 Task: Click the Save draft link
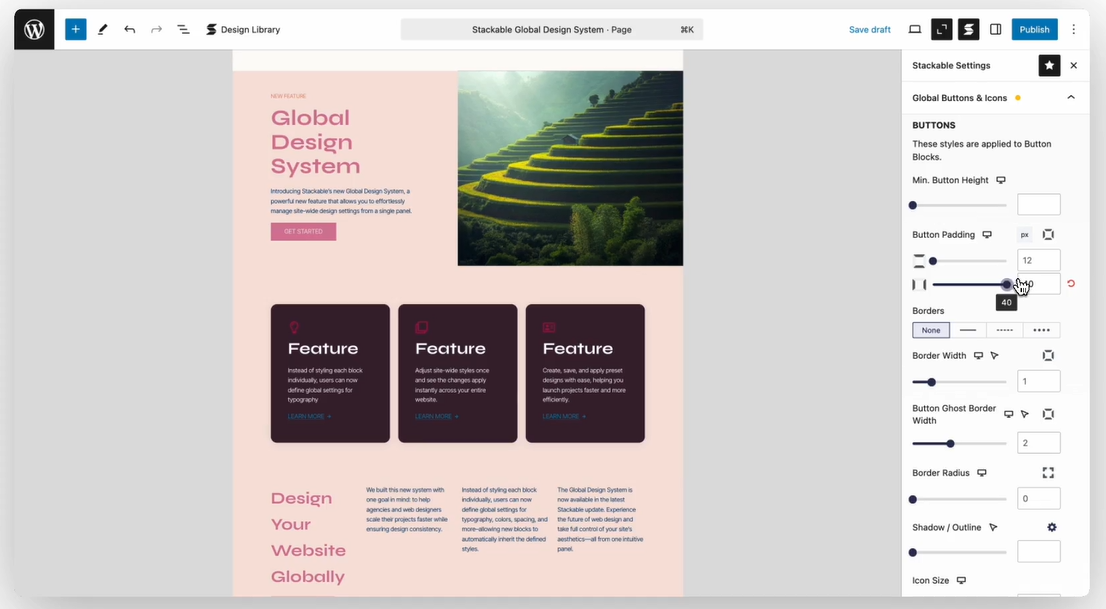click(869, 29)
